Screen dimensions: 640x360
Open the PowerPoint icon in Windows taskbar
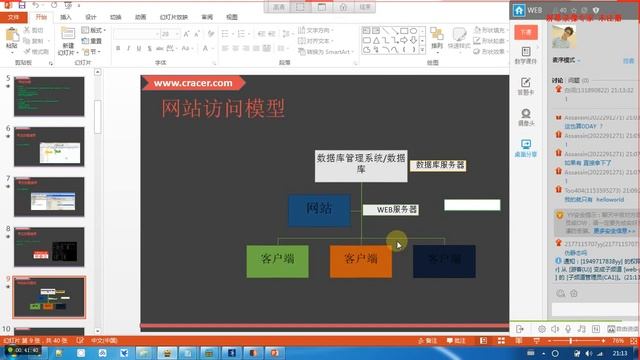coord(274,353)
